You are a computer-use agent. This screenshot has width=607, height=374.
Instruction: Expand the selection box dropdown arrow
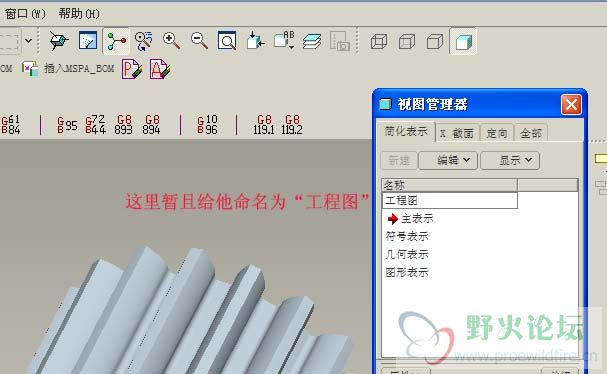pyautogui.click(x=28, y=40)
